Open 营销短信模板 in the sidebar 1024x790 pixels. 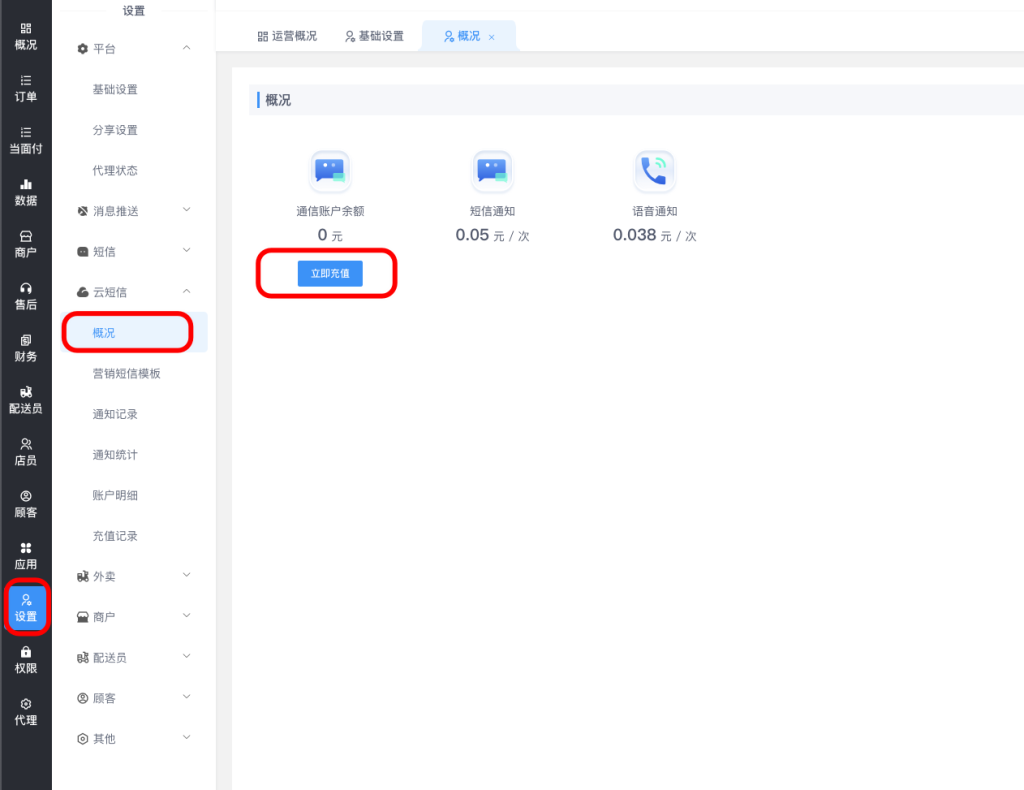[126, 373]
